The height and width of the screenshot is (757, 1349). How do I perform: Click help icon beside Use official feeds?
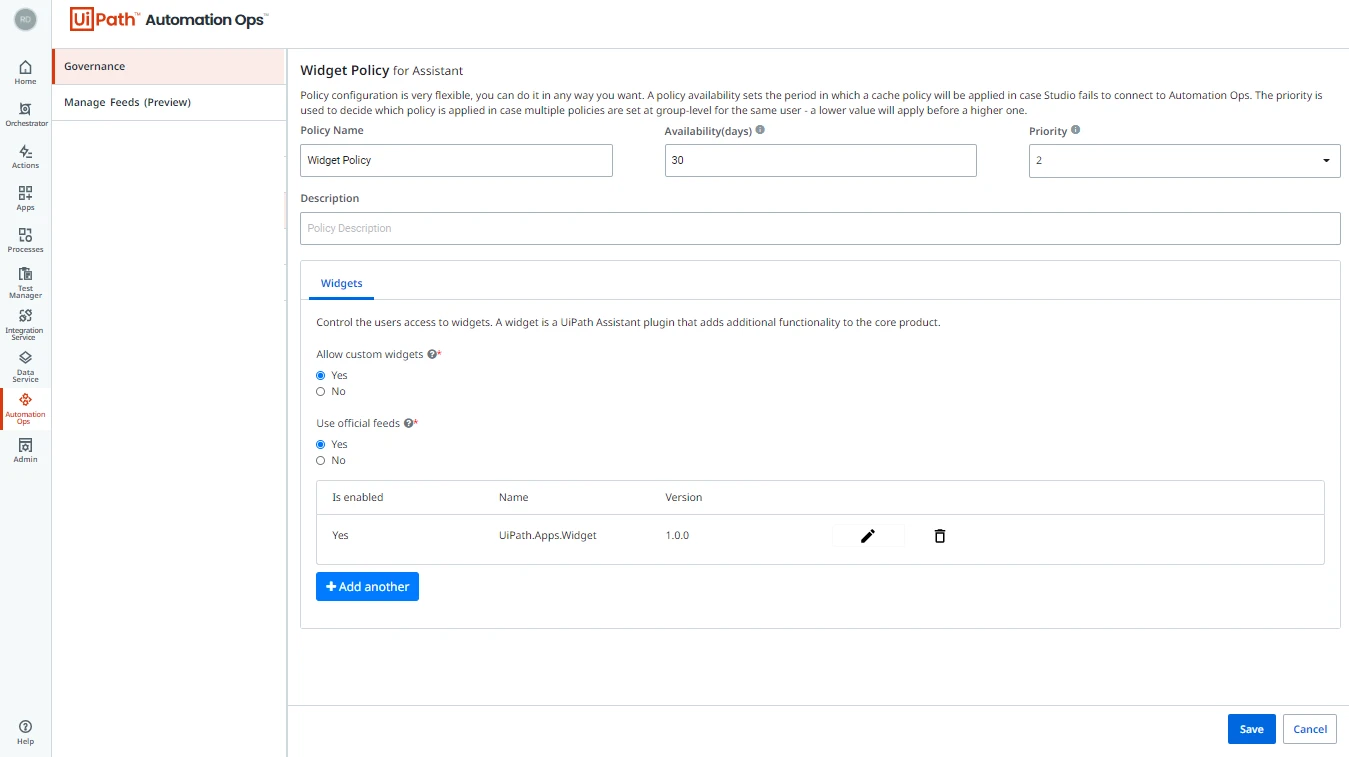coord(408,424)
